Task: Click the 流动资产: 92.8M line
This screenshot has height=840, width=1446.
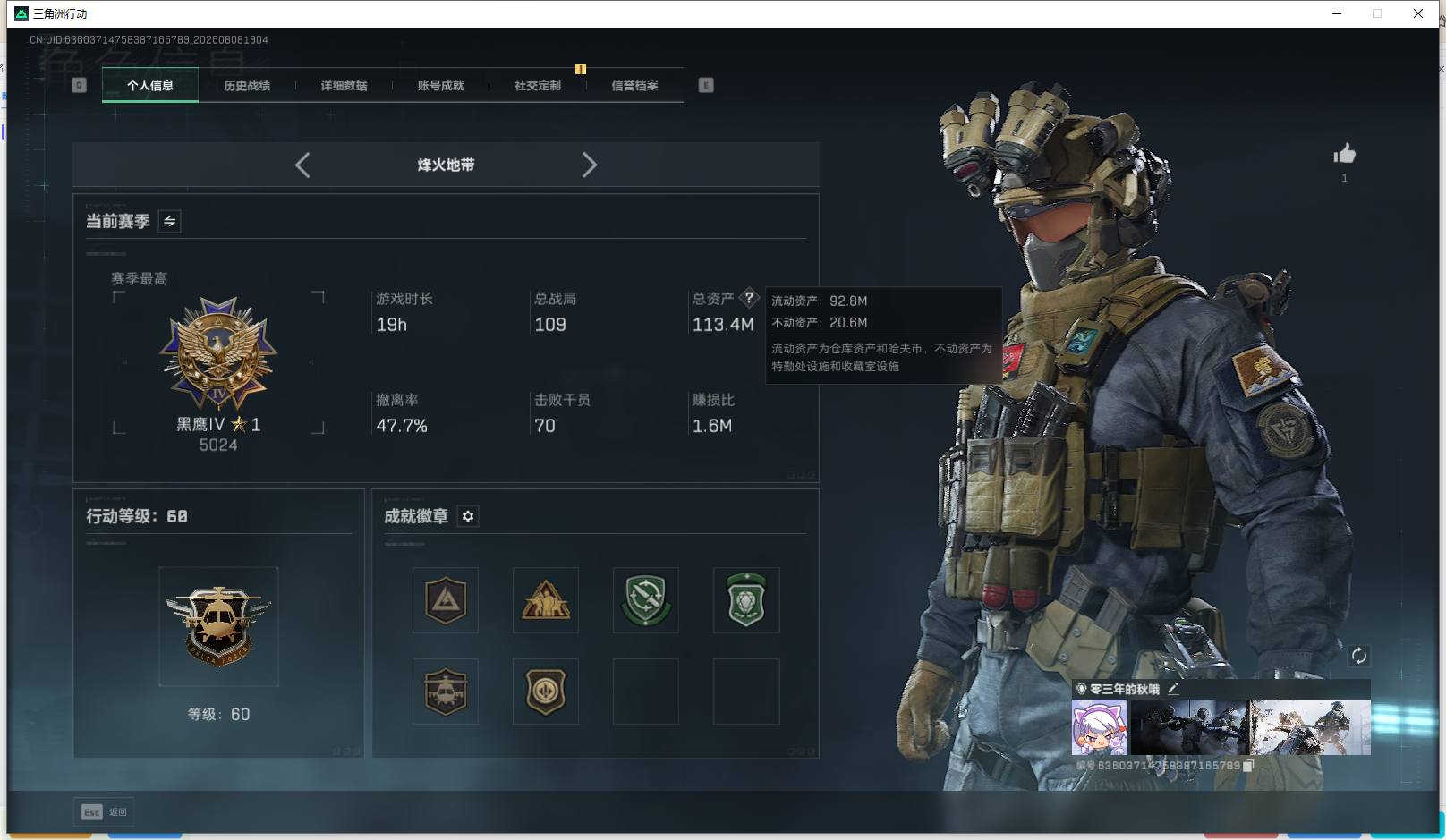Action: point(820,301)
